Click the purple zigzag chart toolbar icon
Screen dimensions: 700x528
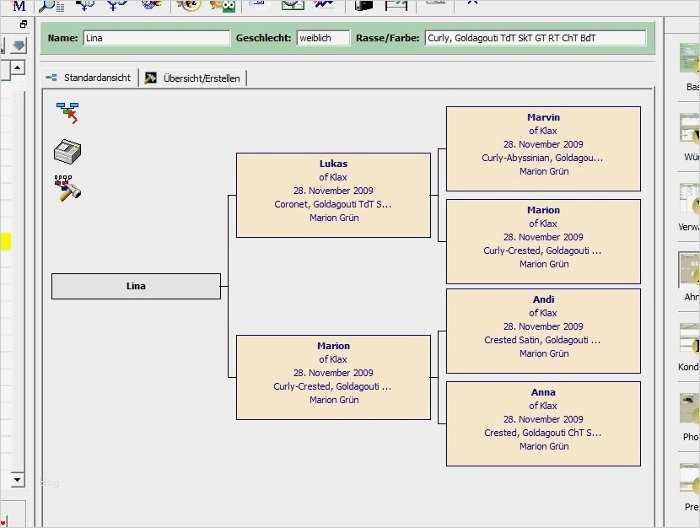click(x=324, y=5)
